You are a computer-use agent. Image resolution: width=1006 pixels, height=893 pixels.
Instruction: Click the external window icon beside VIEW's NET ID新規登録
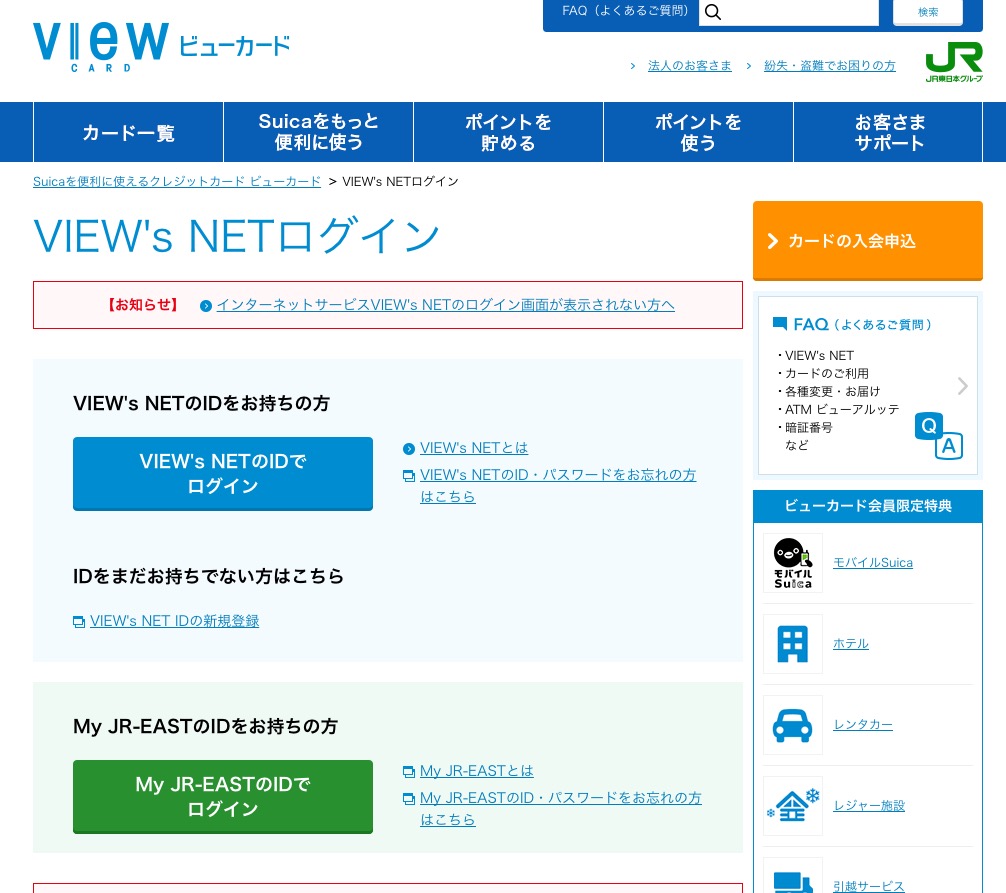coord(79,622)
